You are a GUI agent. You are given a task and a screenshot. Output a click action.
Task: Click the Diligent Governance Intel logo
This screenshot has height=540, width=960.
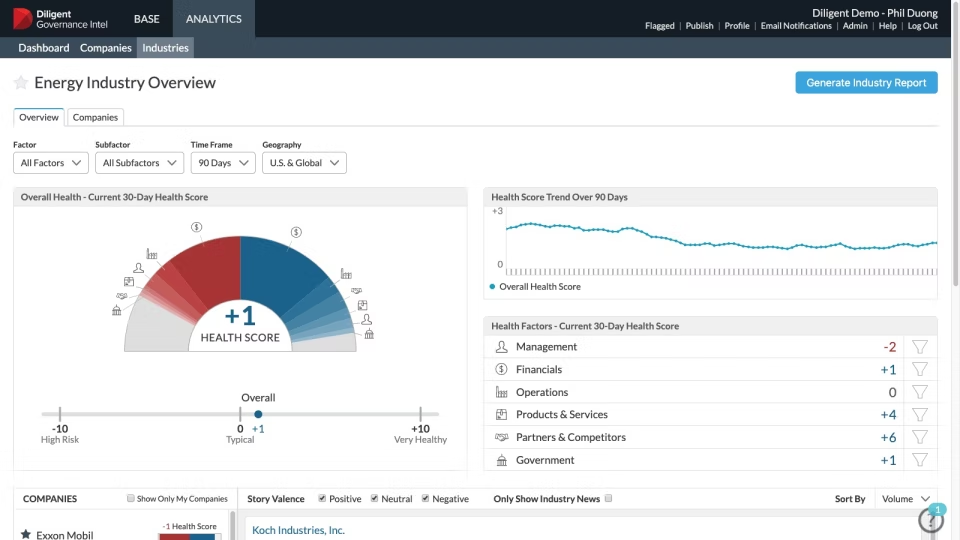tap(60, 19)
